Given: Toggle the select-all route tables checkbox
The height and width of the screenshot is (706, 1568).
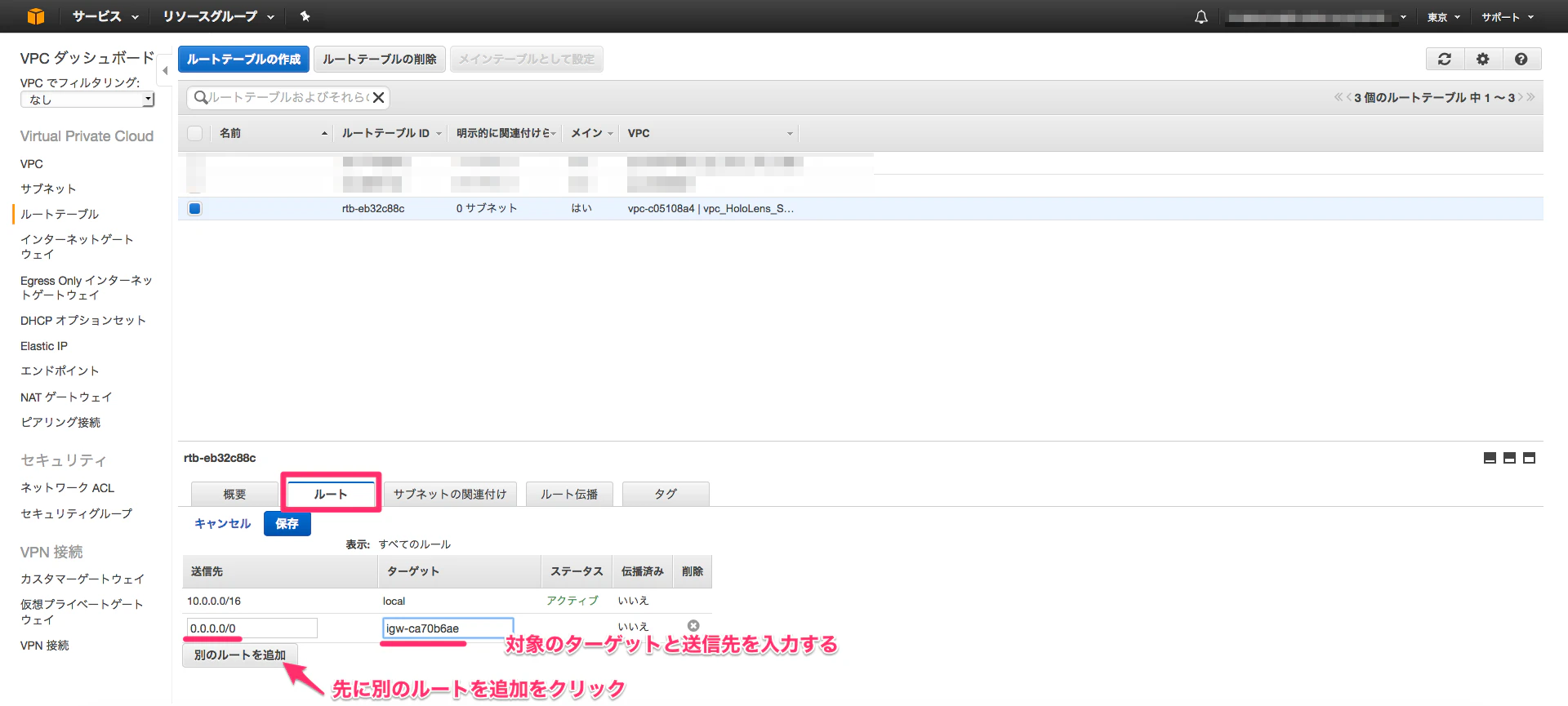Looking at the screenshot, I should click(x=194, y=133).
